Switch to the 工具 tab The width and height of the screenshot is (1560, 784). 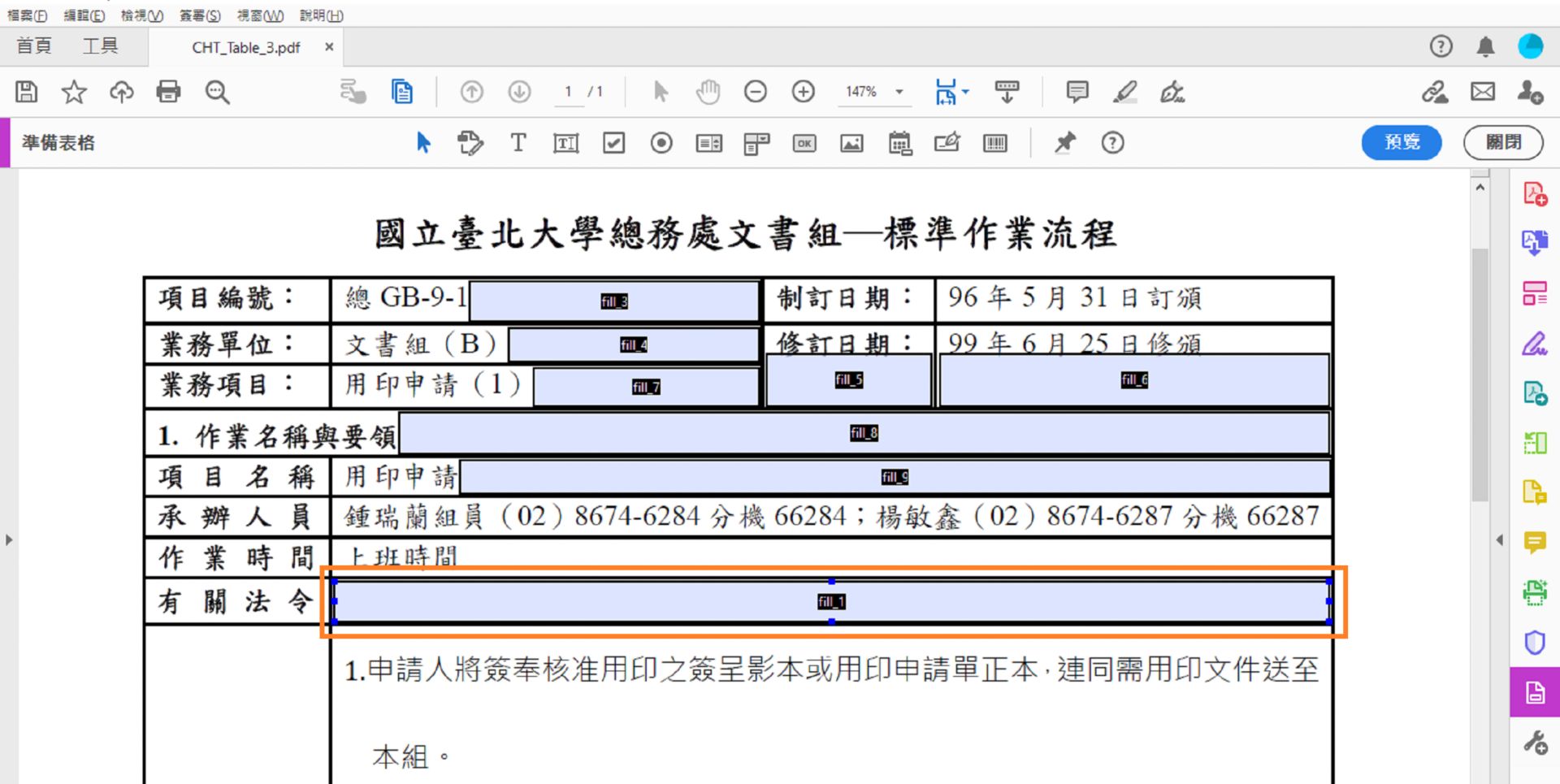(x=100, y=46)
